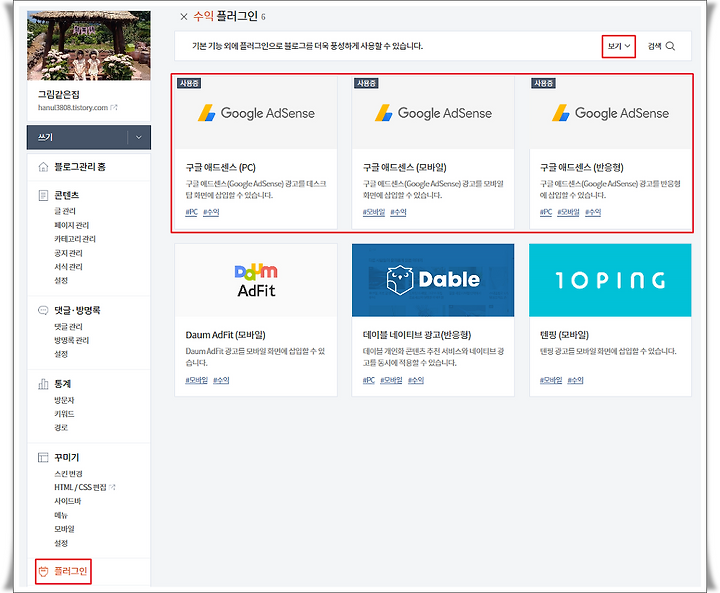The height and width of the screenshot is (593, 720).
Task: Click the 통계 bar chart icon
Action: pos(43,384)
